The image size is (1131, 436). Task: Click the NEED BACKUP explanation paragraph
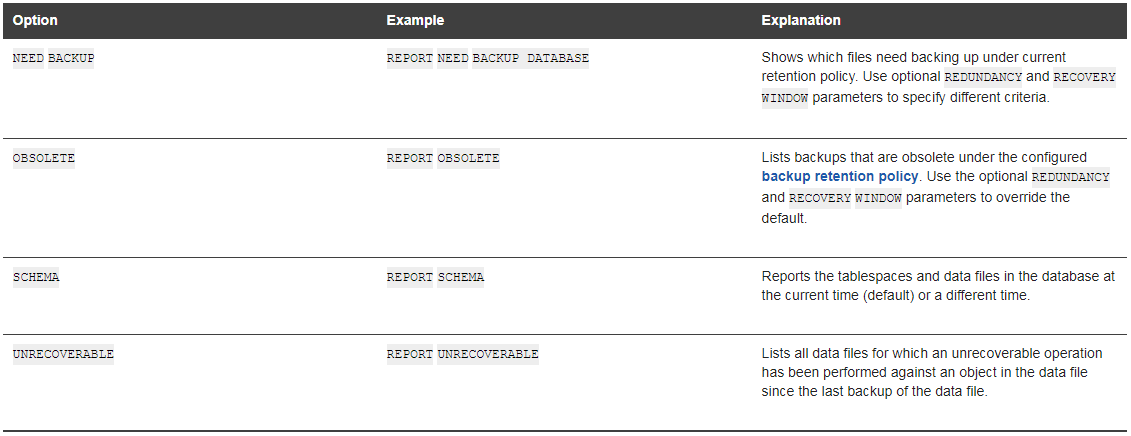tap(938, 77)
